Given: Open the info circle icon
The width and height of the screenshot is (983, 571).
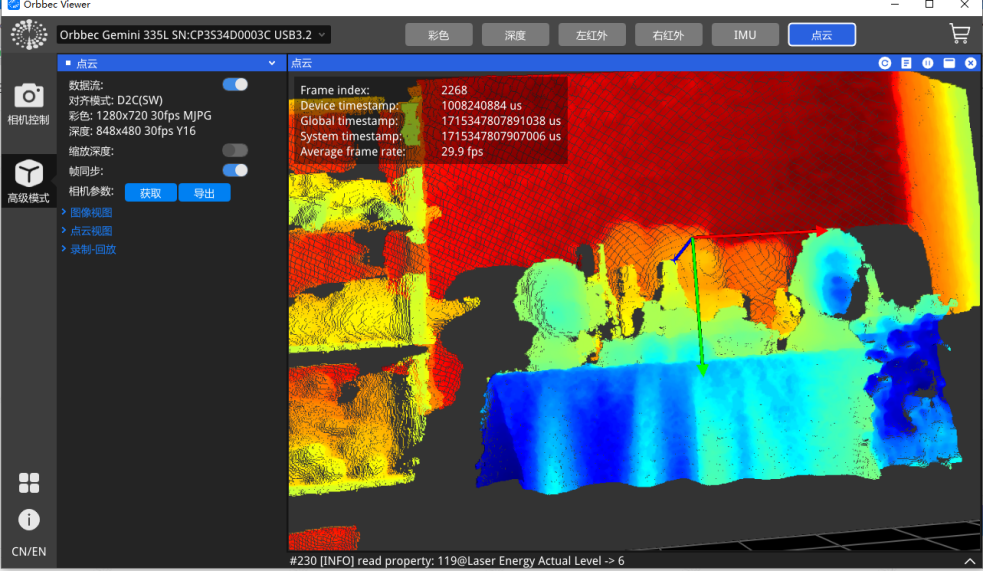Looking at the screenshot, I should pyautogui.click(x=29, y=519).
